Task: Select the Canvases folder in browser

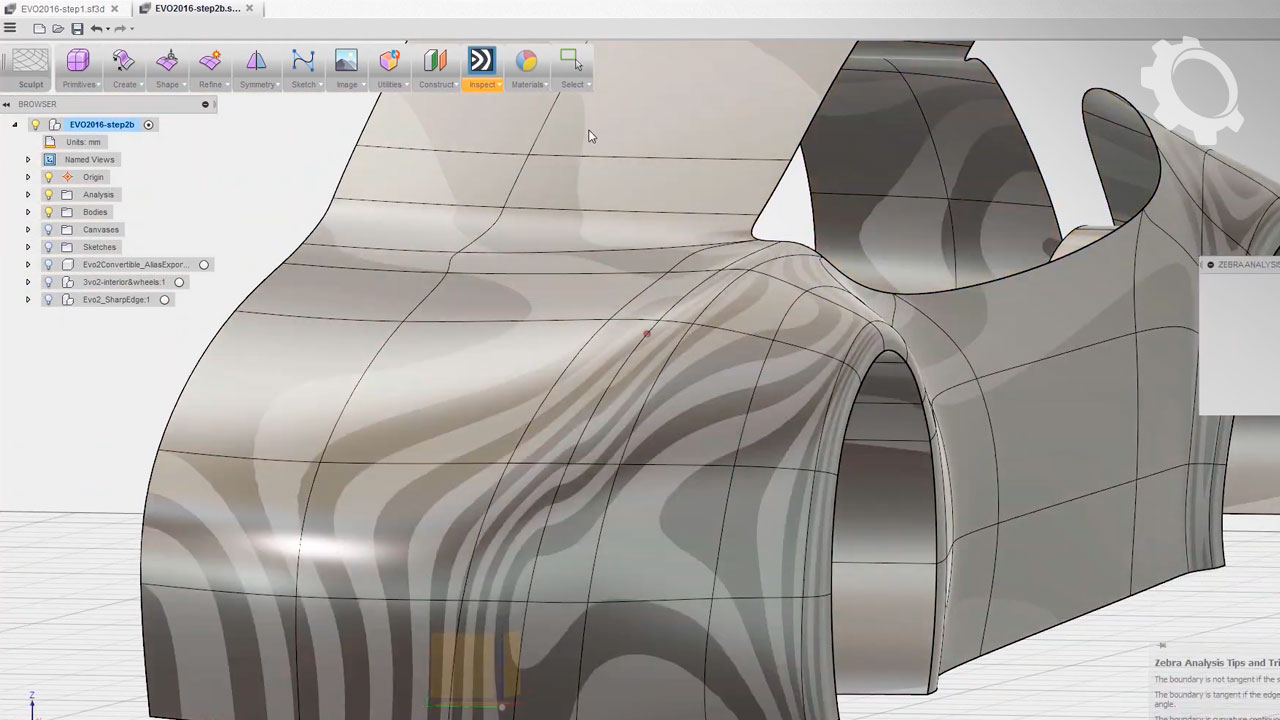Action: 100,230
